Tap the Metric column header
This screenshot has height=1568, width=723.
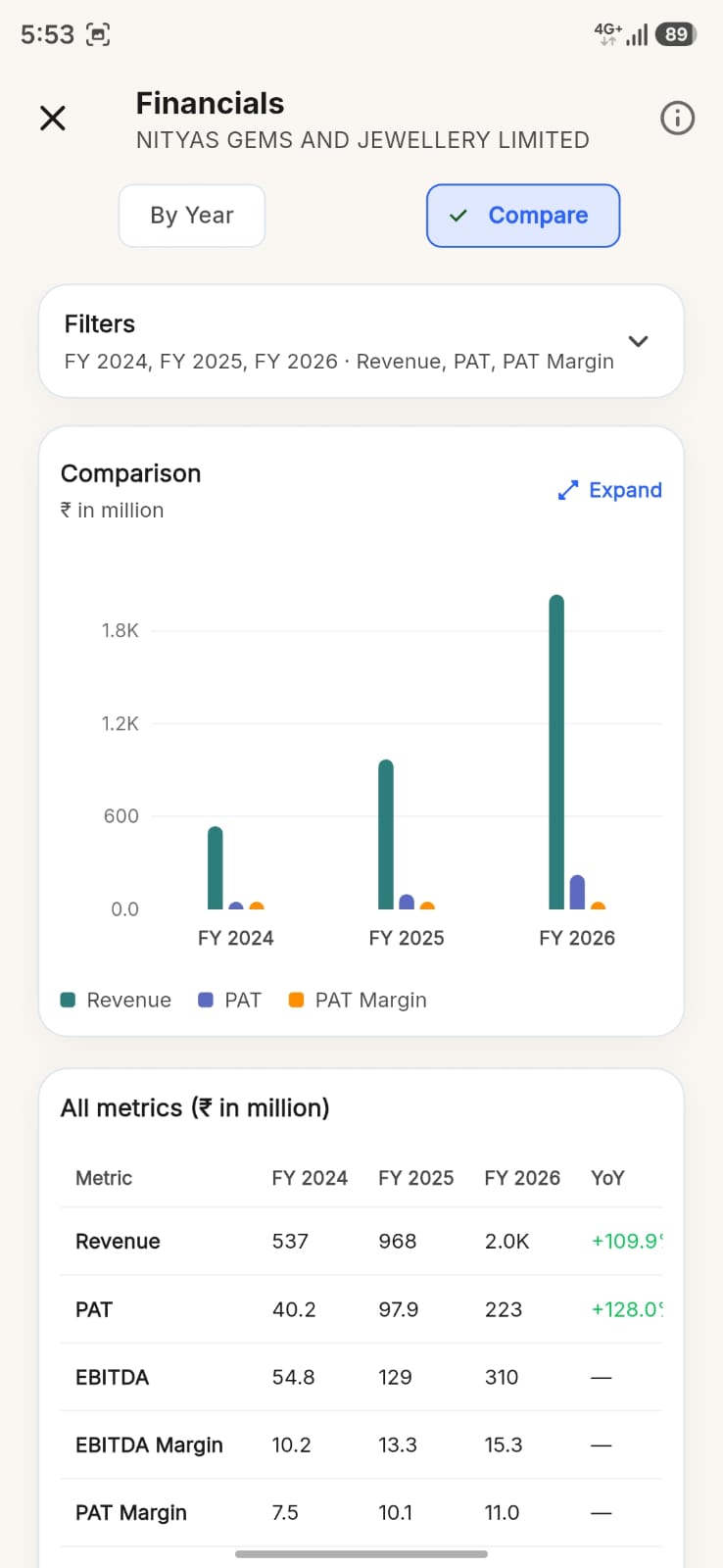point(104,1178)
